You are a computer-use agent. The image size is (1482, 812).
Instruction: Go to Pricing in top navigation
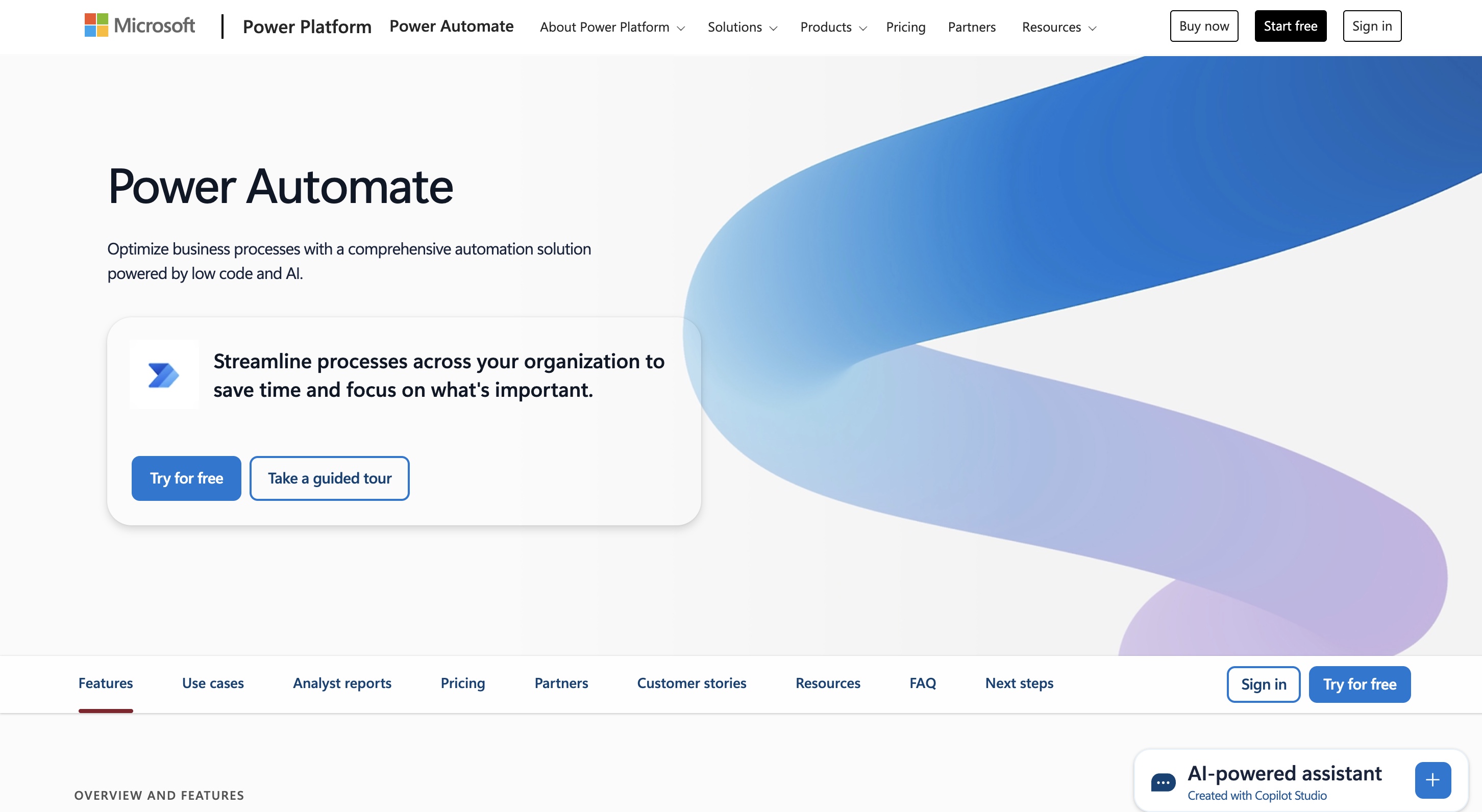click(x=905, y=27)
